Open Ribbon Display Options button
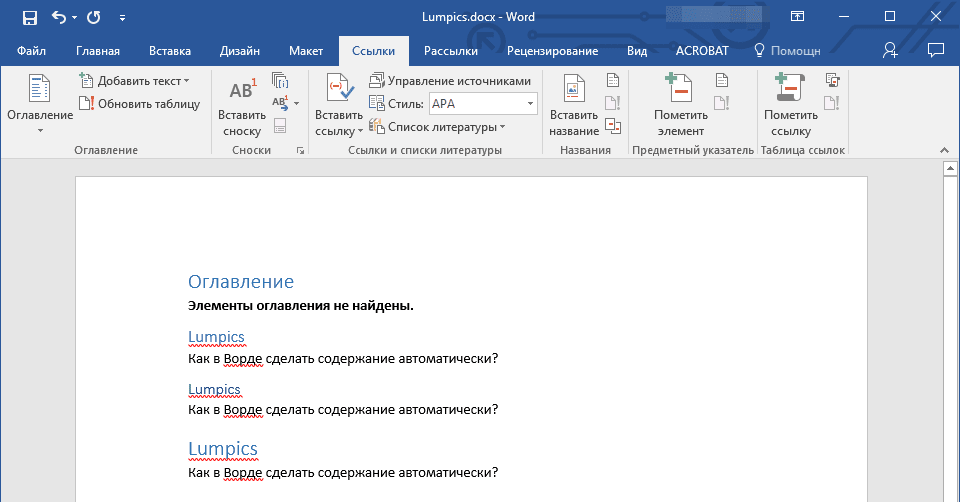 pyautogui.click(x=797, y=17)
